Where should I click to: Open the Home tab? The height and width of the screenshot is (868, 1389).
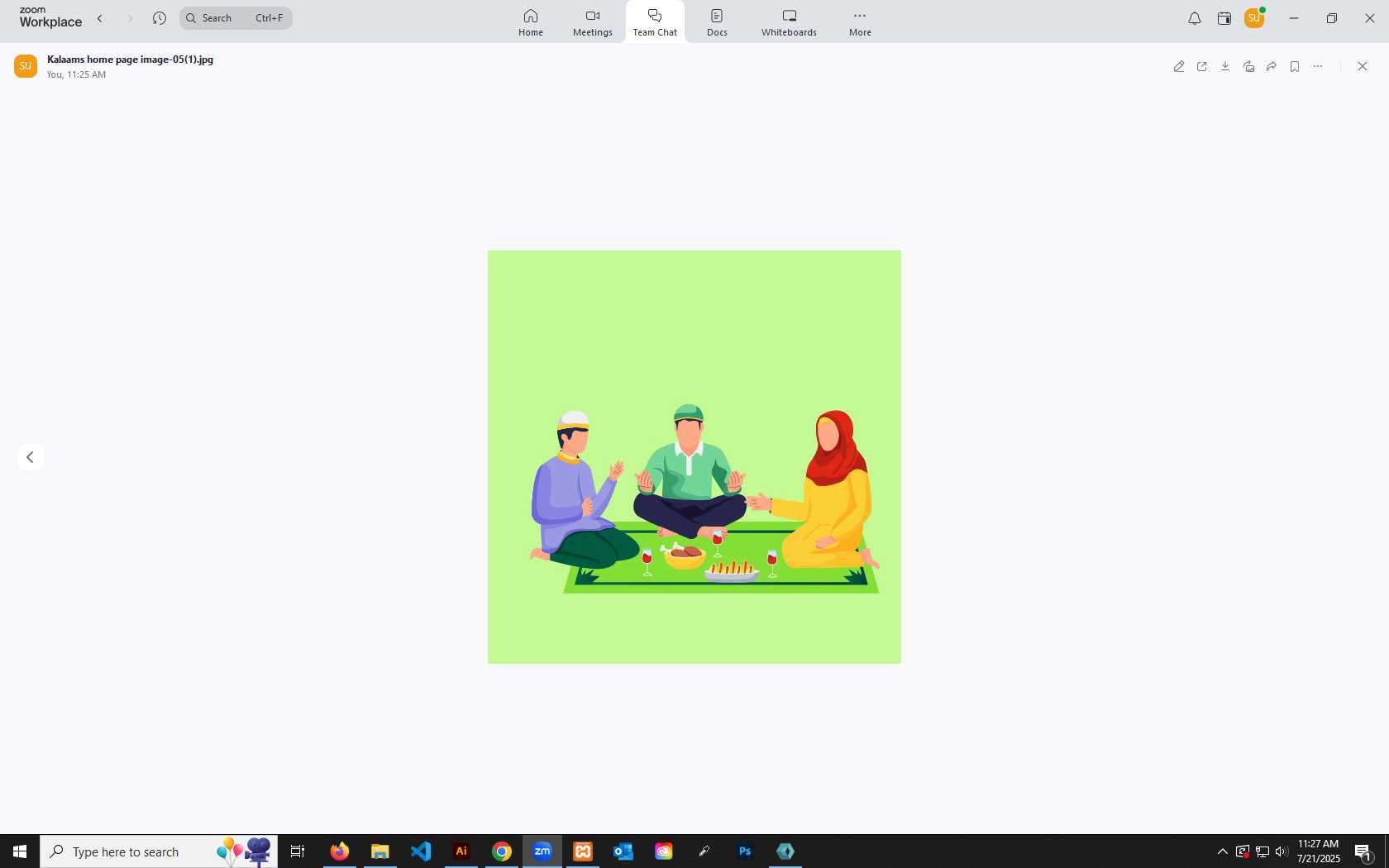(531, 22)
